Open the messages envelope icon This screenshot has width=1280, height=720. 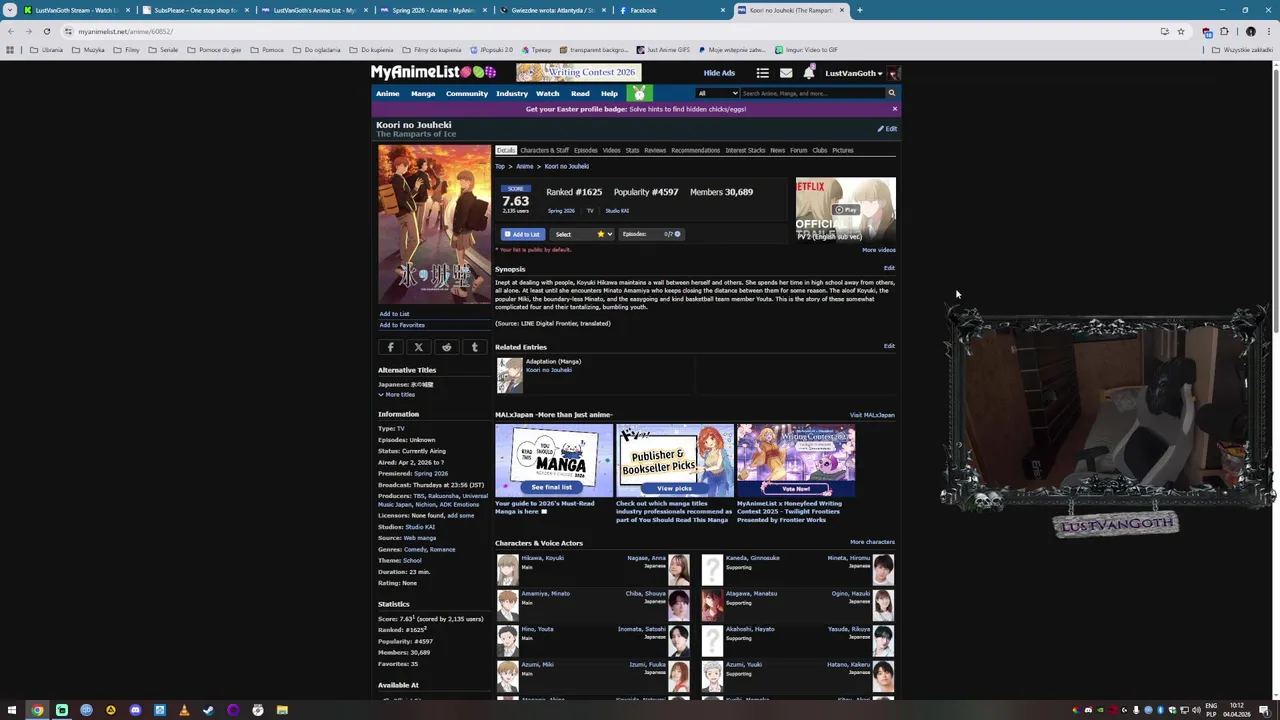786,73
